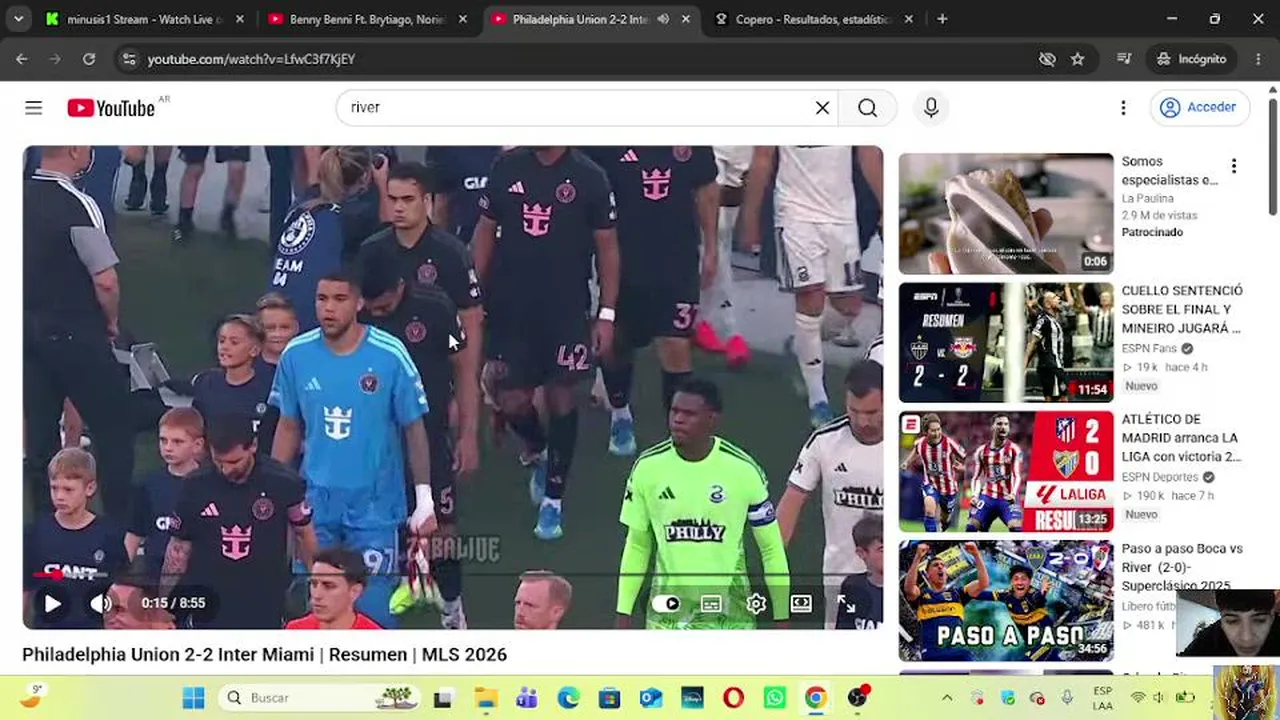Close the Copero Resultados tab
Viewport: 1280px width, 720px height.
pos(908,19)
